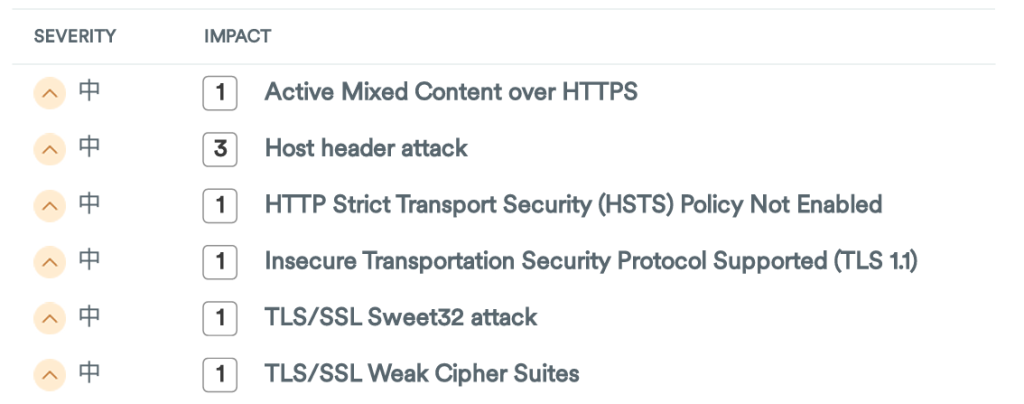The image size is (1024, 404).
Task: Open HTTP Strict Transport Security Policy finding
Action: [x=573, y=206]
